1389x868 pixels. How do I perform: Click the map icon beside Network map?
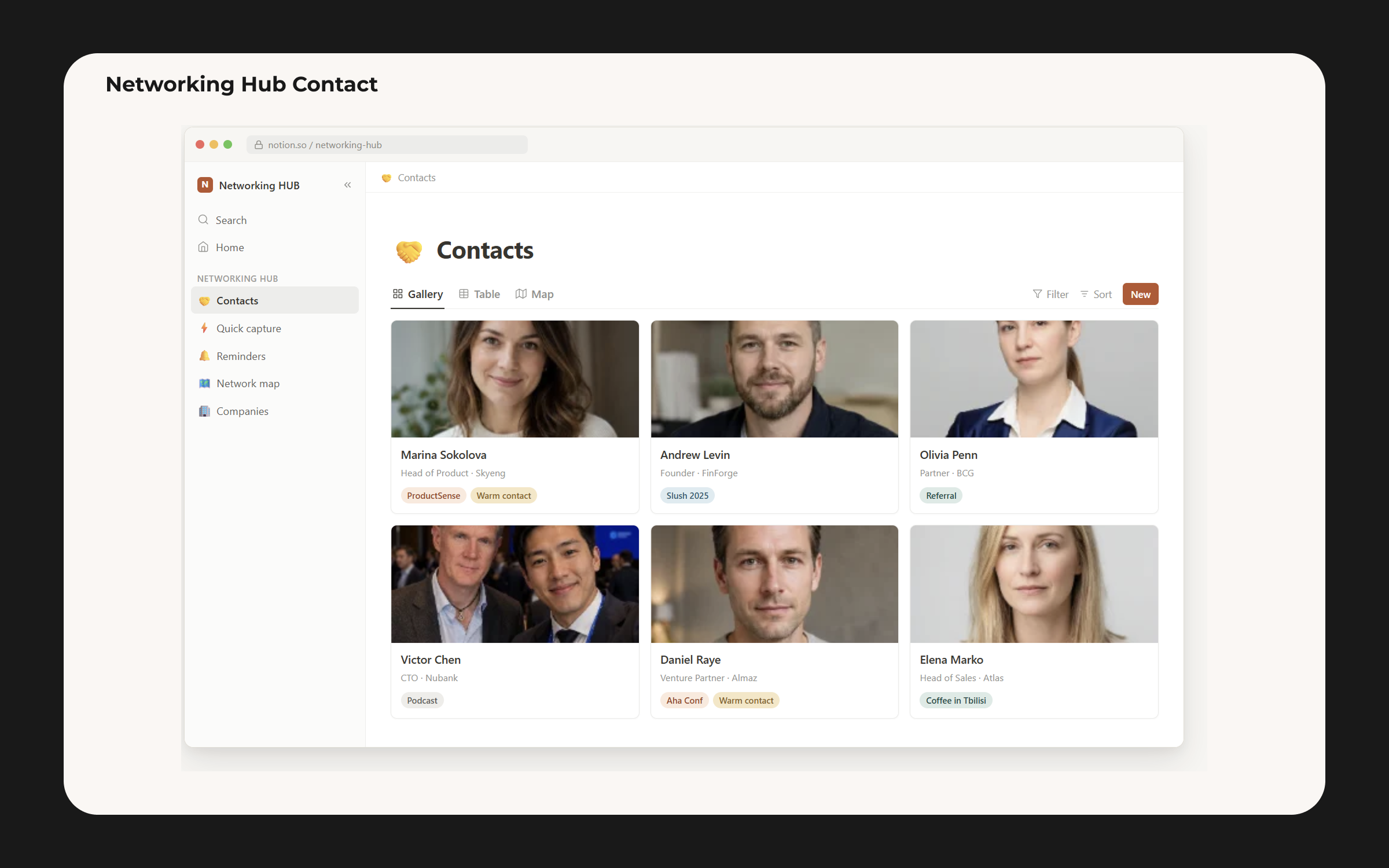tap(204, 383)
